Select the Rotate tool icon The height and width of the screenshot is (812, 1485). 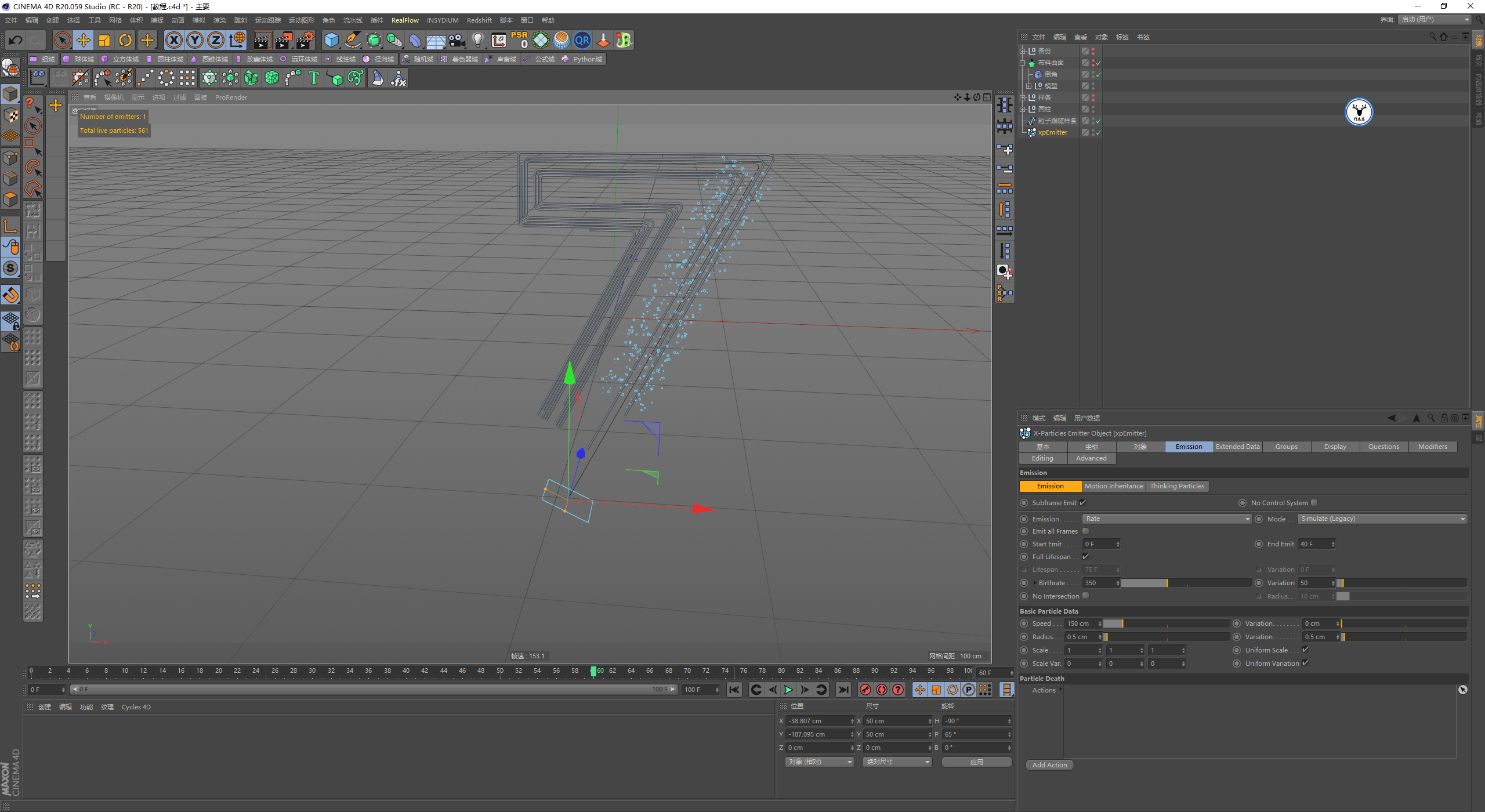(x=125, y=40)
